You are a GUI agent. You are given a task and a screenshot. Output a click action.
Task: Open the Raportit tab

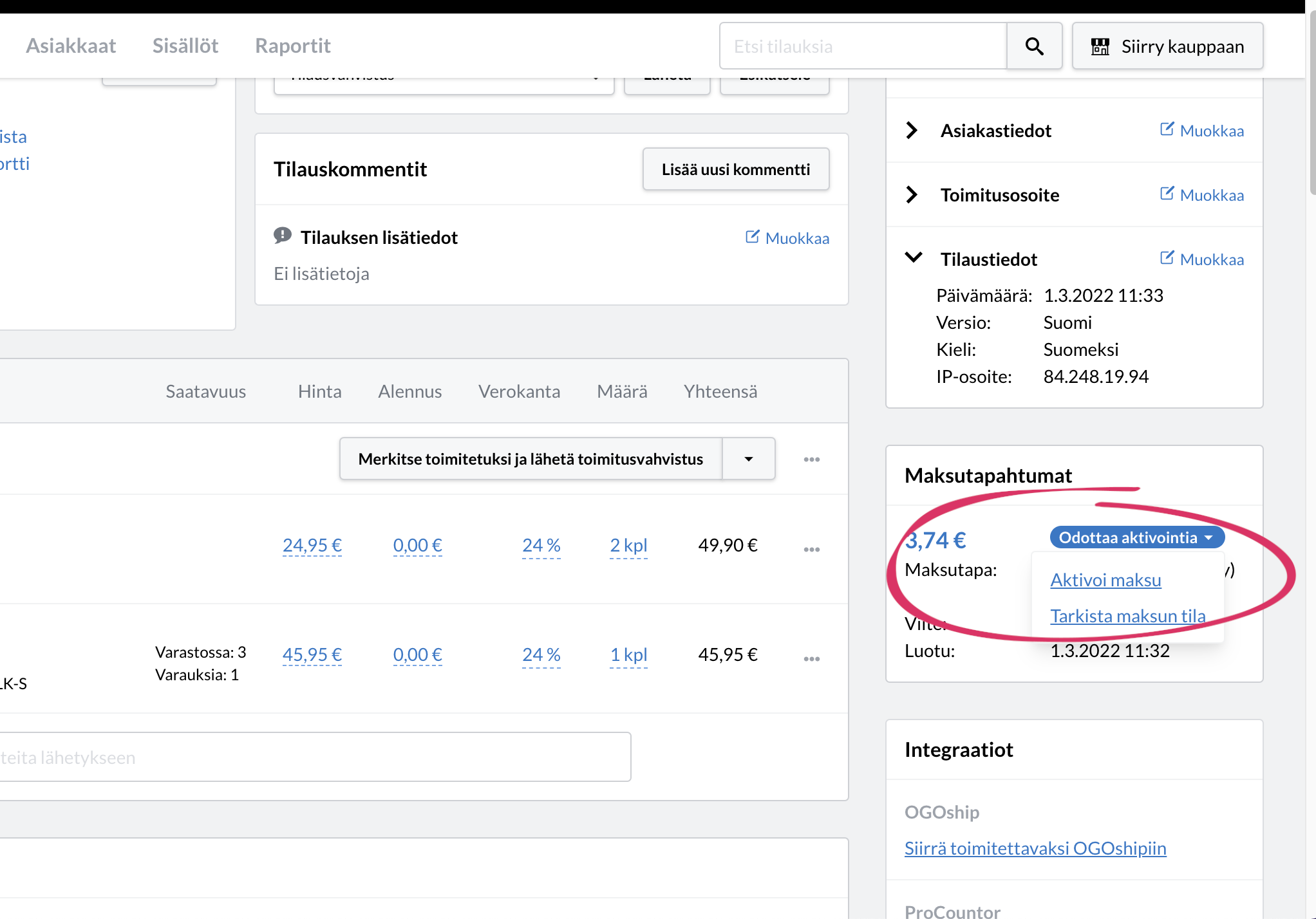[292, 46]
